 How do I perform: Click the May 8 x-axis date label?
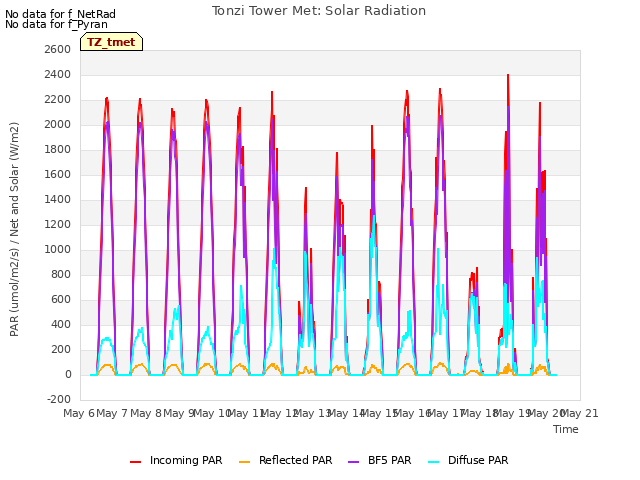146,413
